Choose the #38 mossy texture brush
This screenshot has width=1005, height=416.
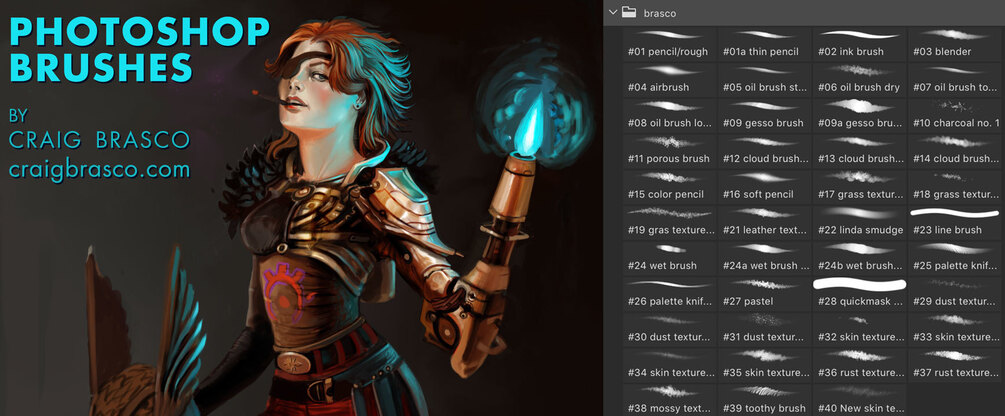point(670,400)
